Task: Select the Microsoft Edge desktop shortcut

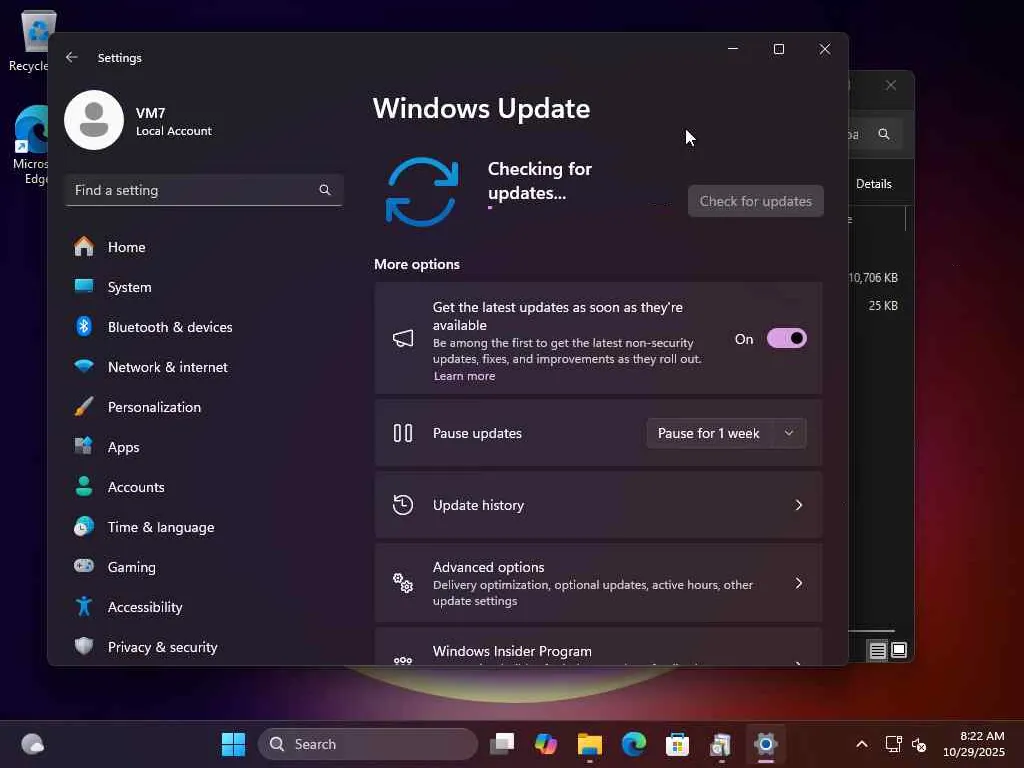Action: coord(30,145)
